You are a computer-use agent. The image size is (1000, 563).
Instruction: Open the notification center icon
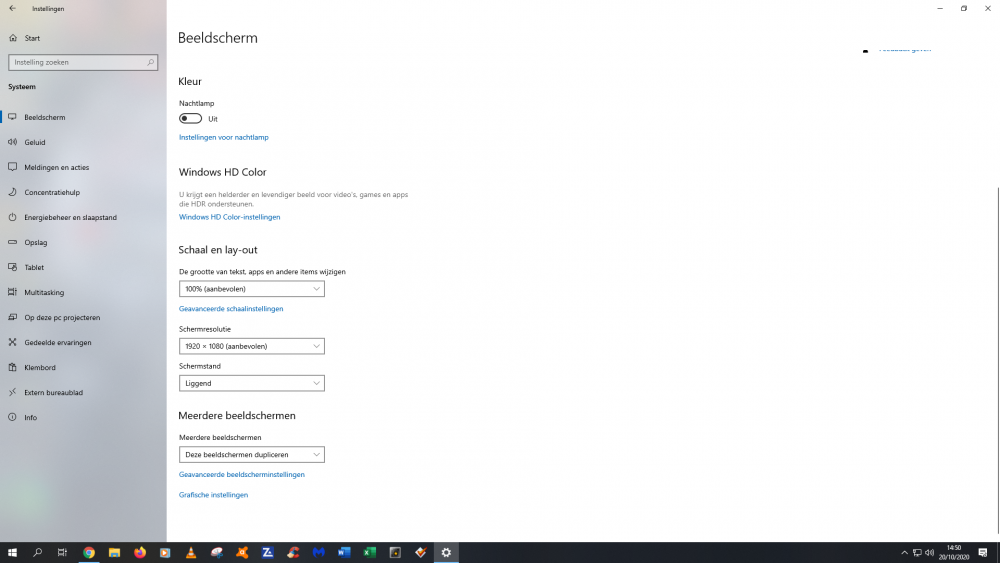coord(983,552)
